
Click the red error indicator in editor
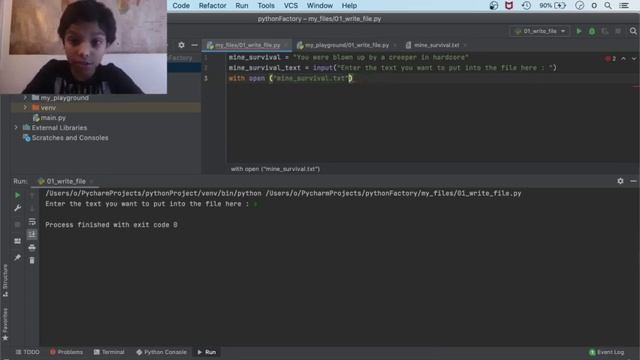[611, 59]
